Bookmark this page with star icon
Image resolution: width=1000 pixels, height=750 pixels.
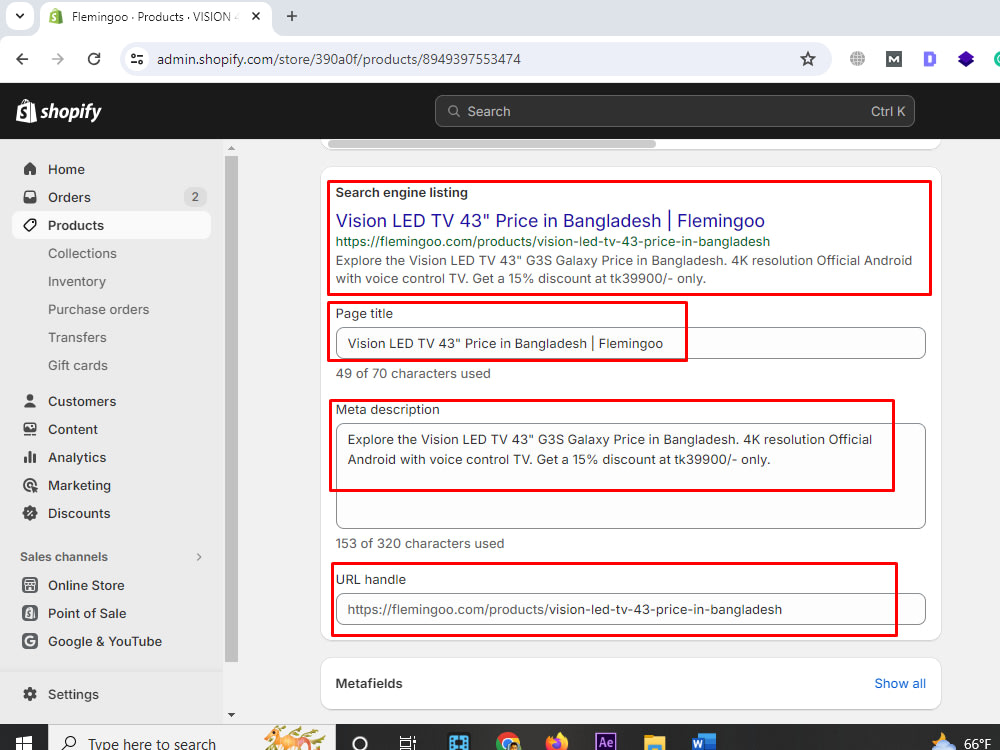click(807, 59)
